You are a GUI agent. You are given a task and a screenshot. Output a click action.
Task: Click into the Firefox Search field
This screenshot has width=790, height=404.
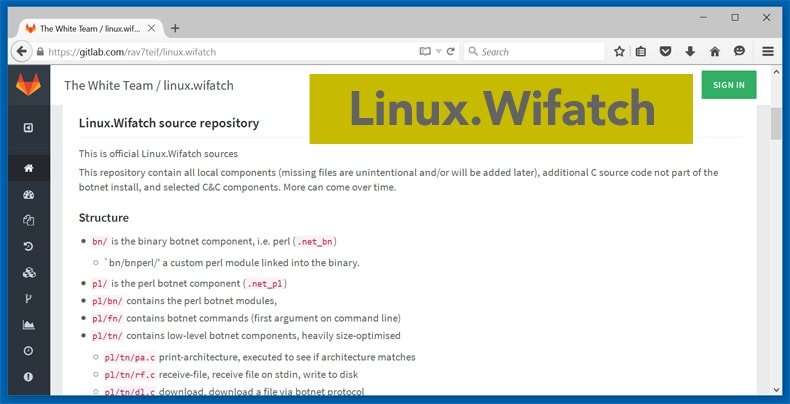point(534,51)
